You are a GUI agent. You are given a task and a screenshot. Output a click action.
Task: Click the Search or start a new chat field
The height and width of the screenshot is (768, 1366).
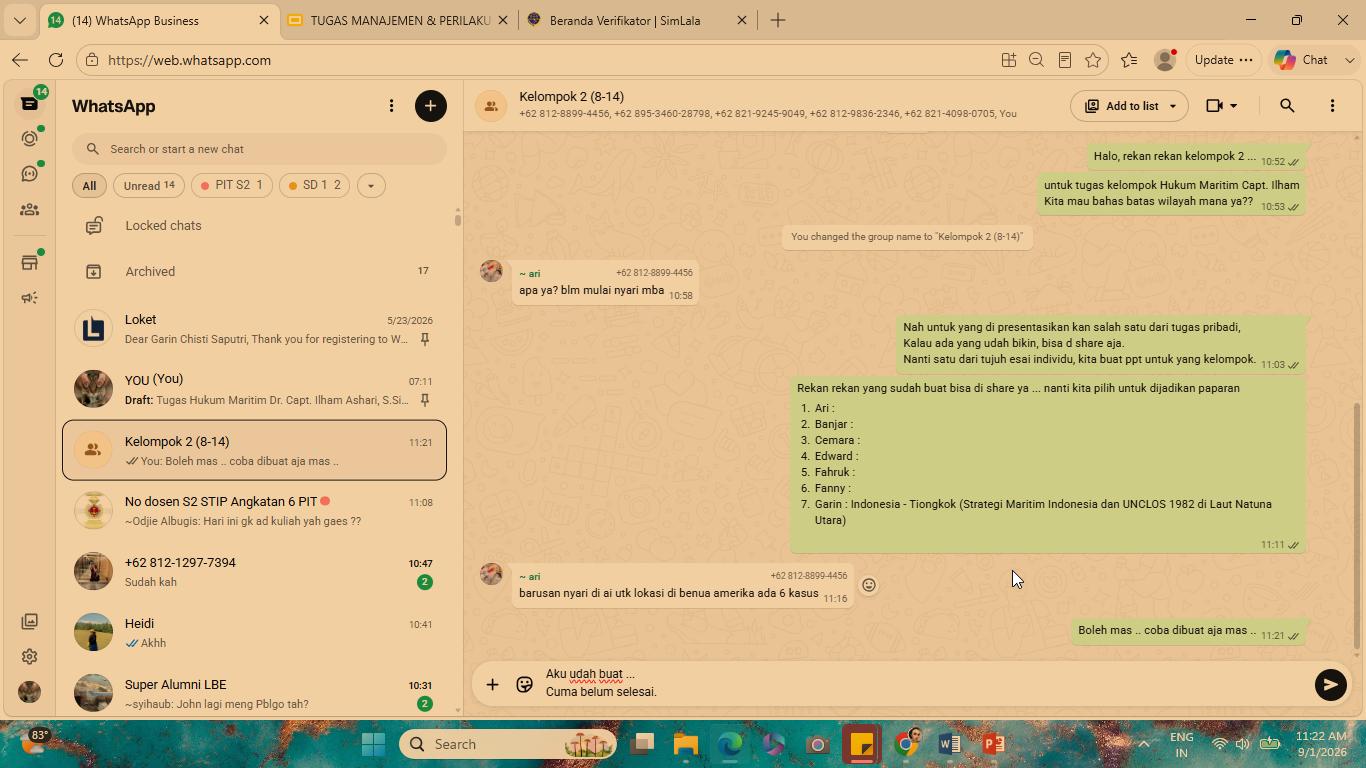pyautogui.click(x=259, y=149)
